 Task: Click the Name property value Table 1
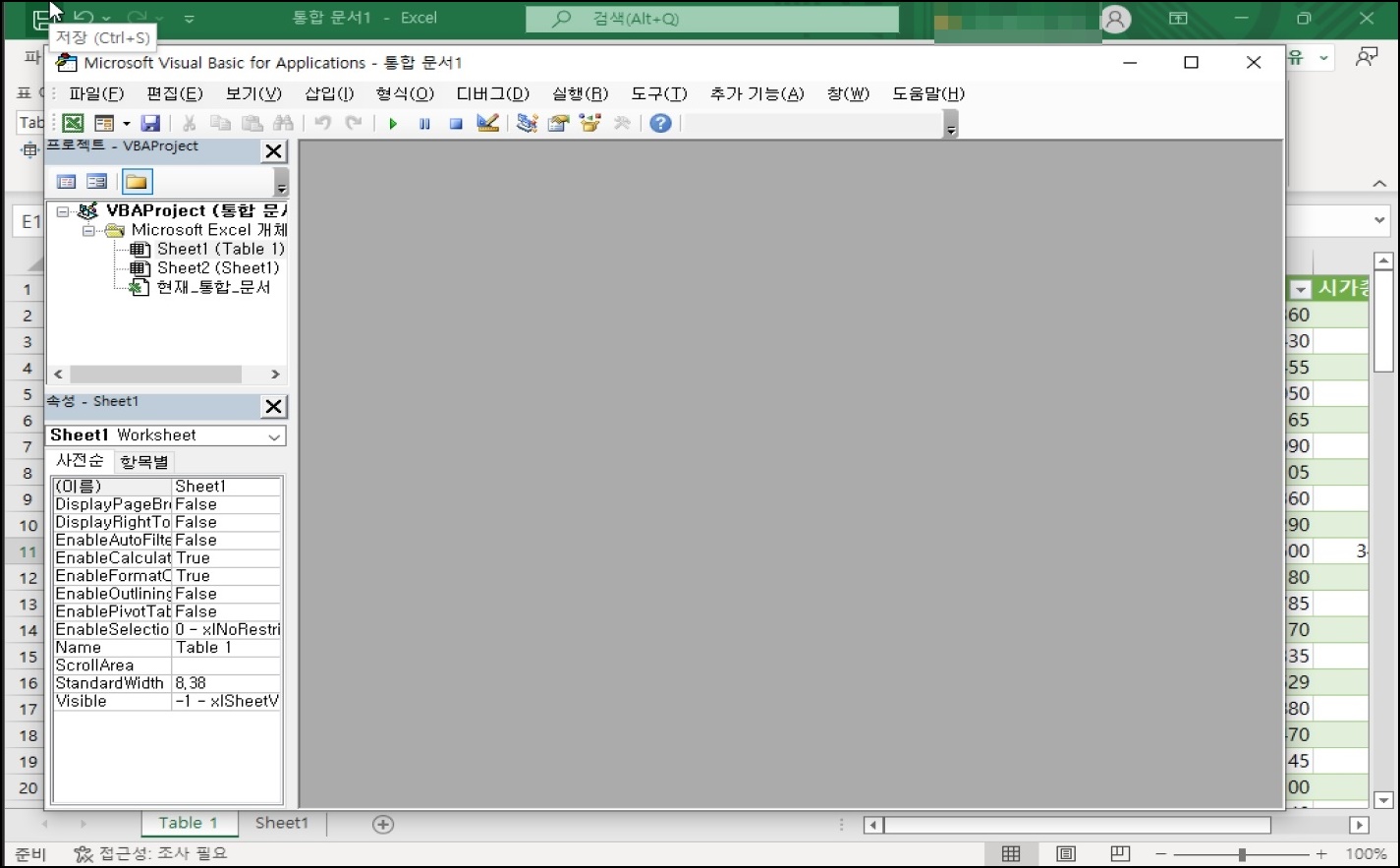(227, 648)
